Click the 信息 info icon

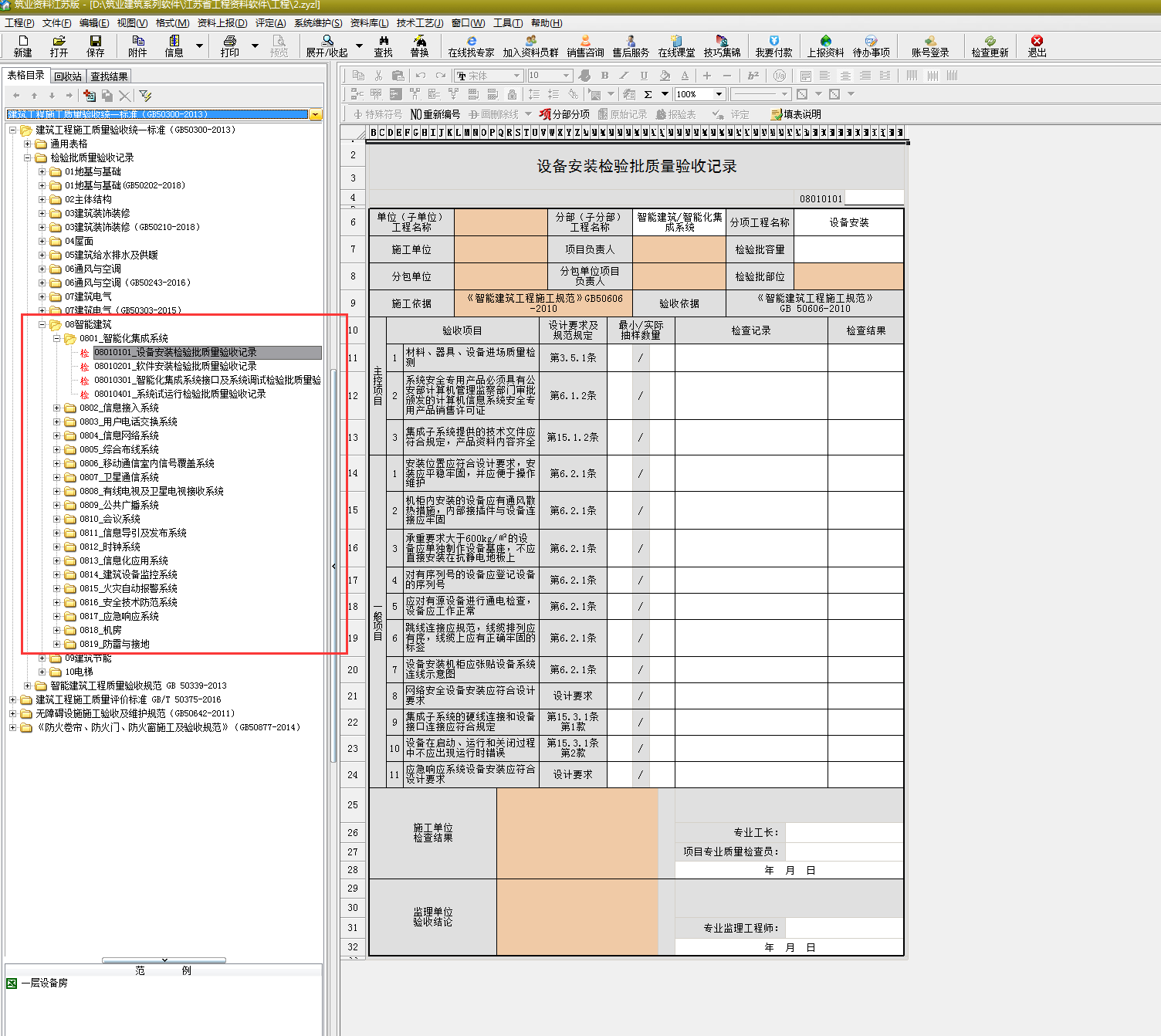174,46
